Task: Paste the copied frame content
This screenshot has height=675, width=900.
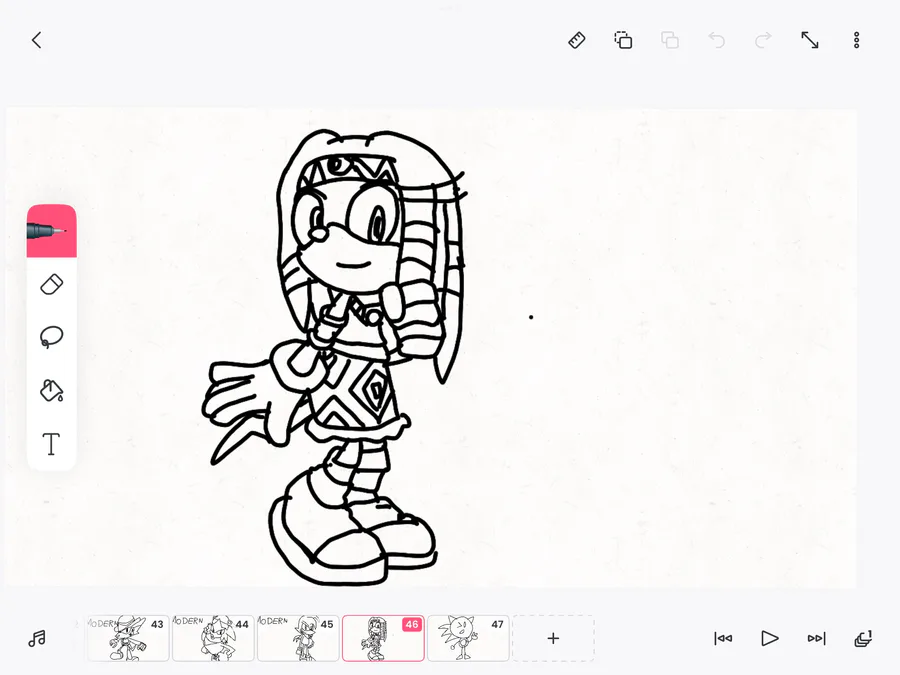Action: [670, 40]
